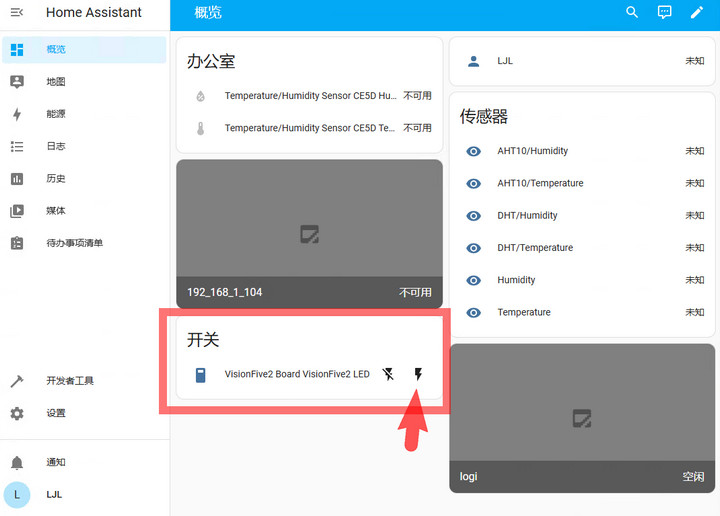Click the LJL user avatar circle

(x=17, y=495)
